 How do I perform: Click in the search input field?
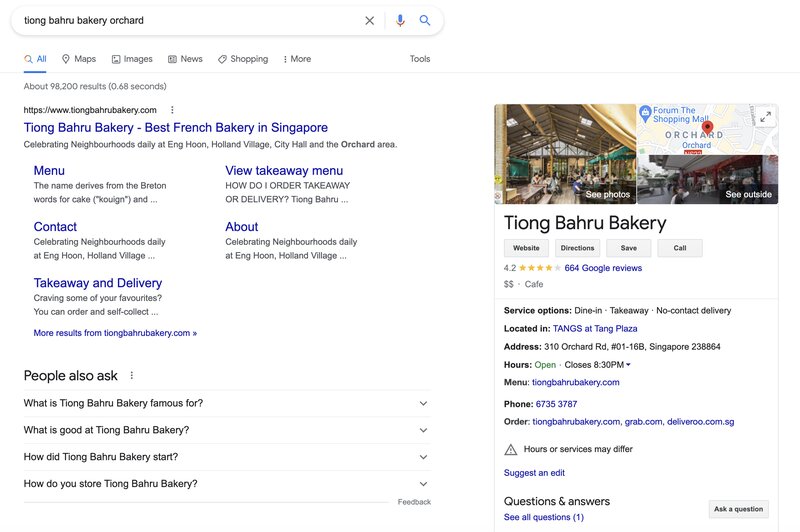tap(189, 20)
